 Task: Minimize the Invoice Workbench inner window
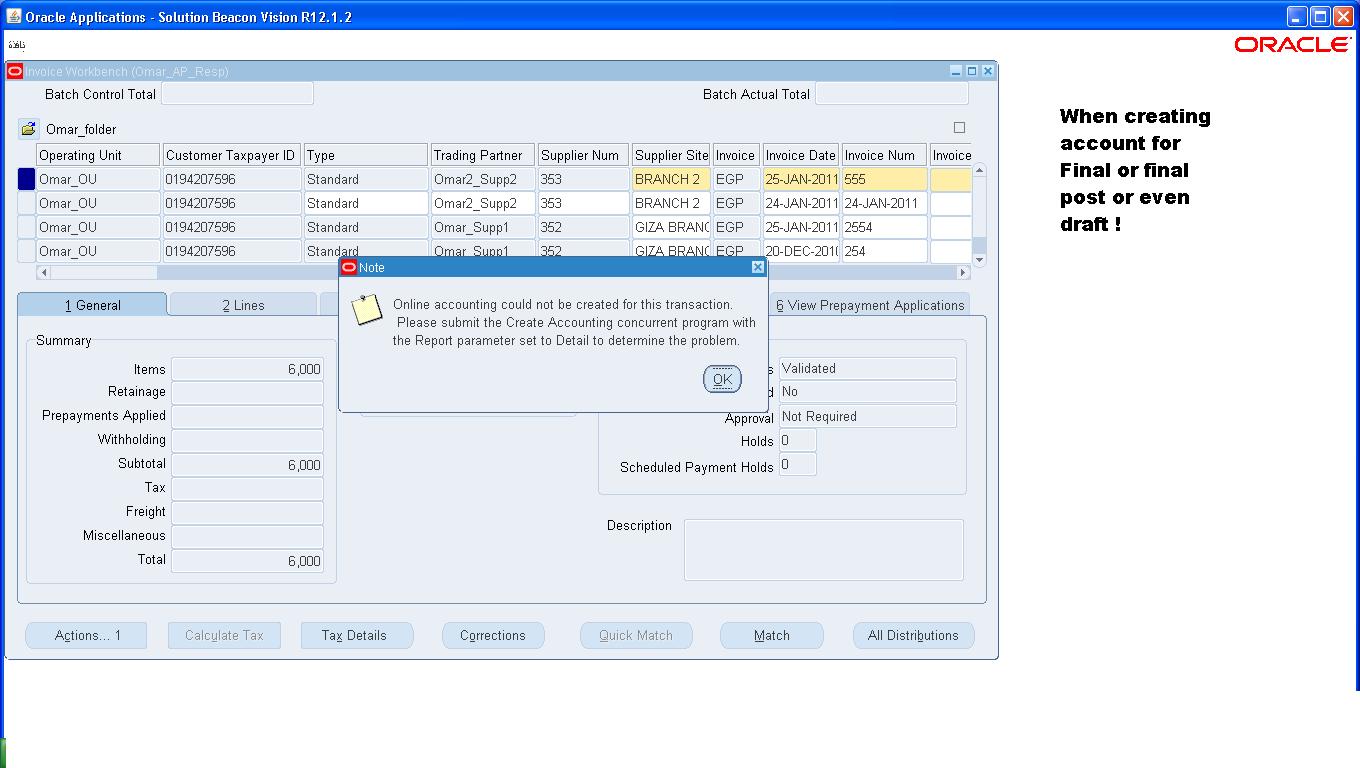[x=956, y=71]
